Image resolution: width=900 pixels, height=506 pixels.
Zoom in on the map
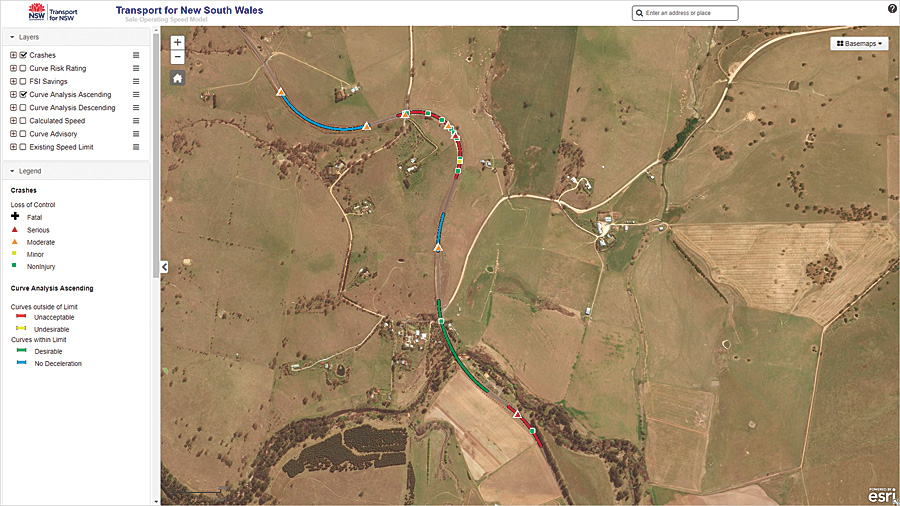(177, 42)
